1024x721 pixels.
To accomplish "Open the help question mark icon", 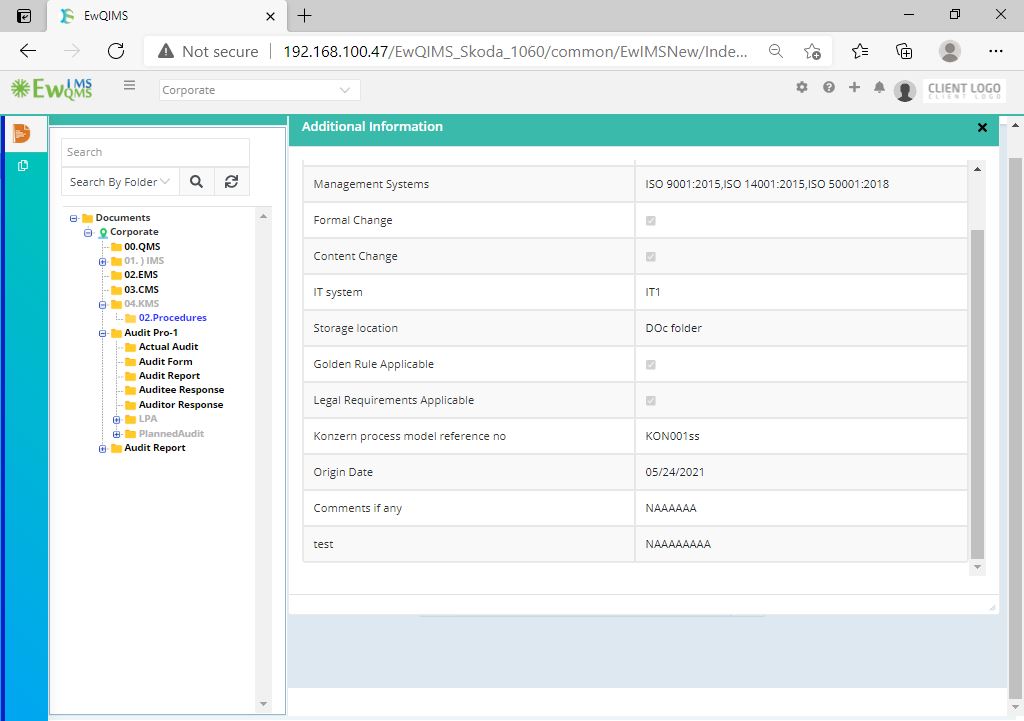I will (829, 88).
